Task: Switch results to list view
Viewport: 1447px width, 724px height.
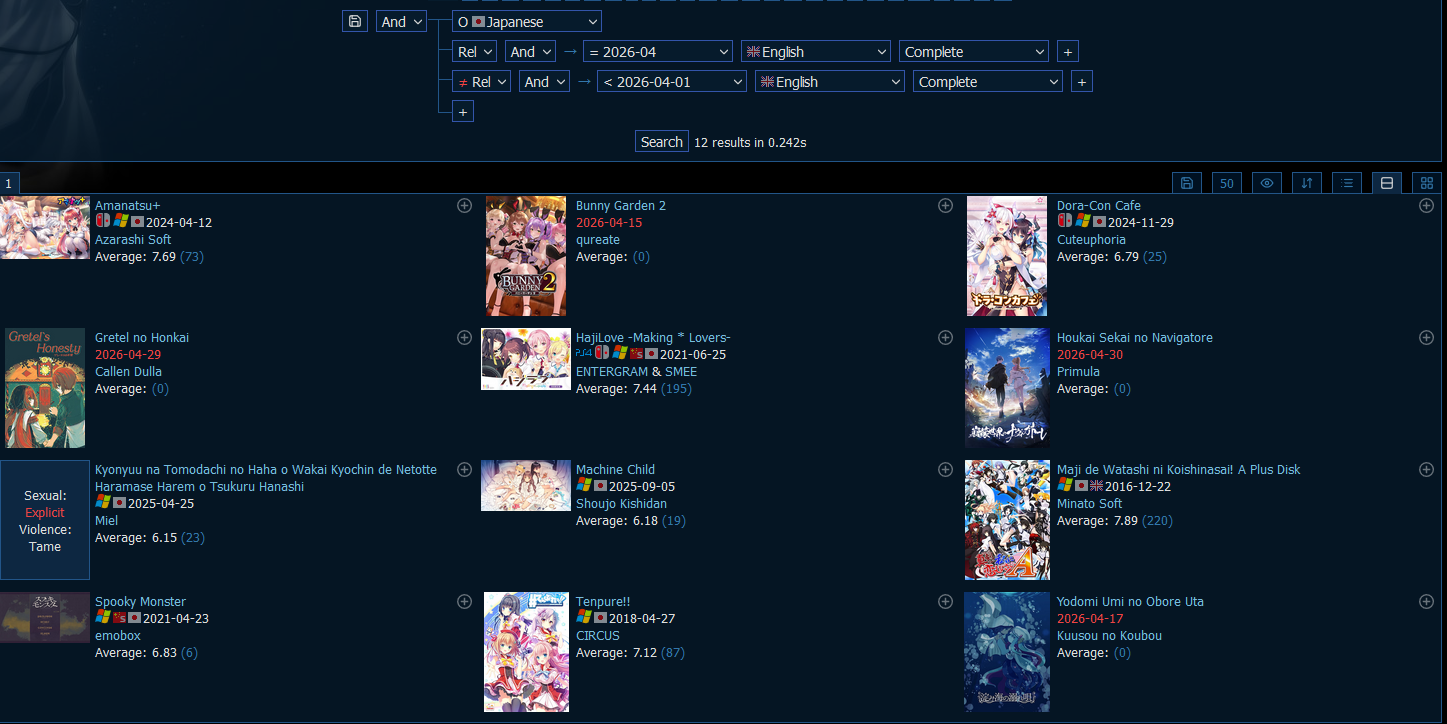Action: 1347,183
